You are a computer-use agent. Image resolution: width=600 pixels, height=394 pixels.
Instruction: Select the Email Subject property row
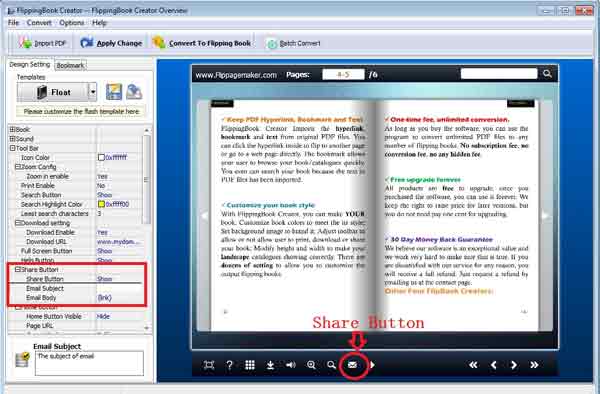coord(75,288)
